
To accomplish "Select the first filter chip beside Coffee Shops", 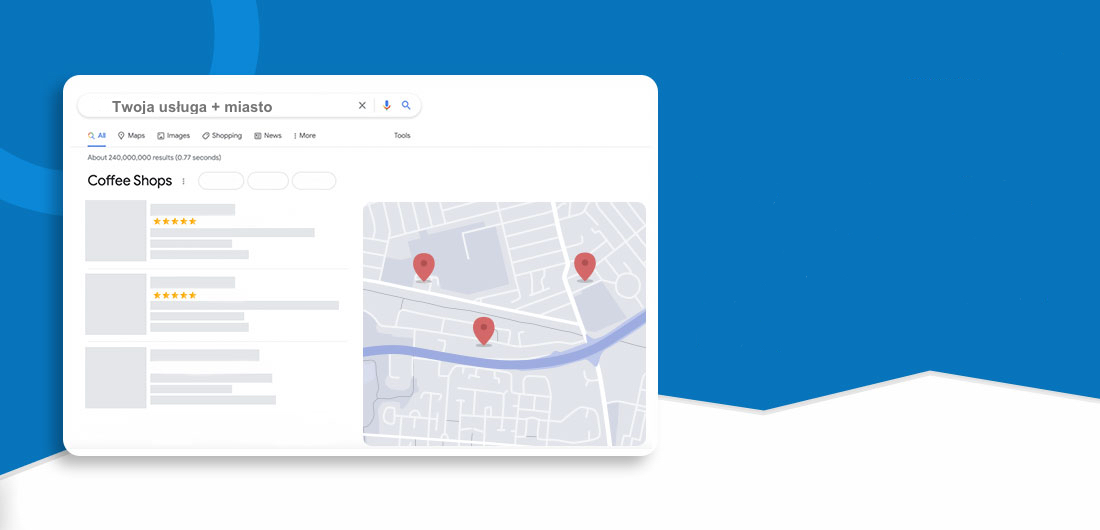I will coord(221,181).
